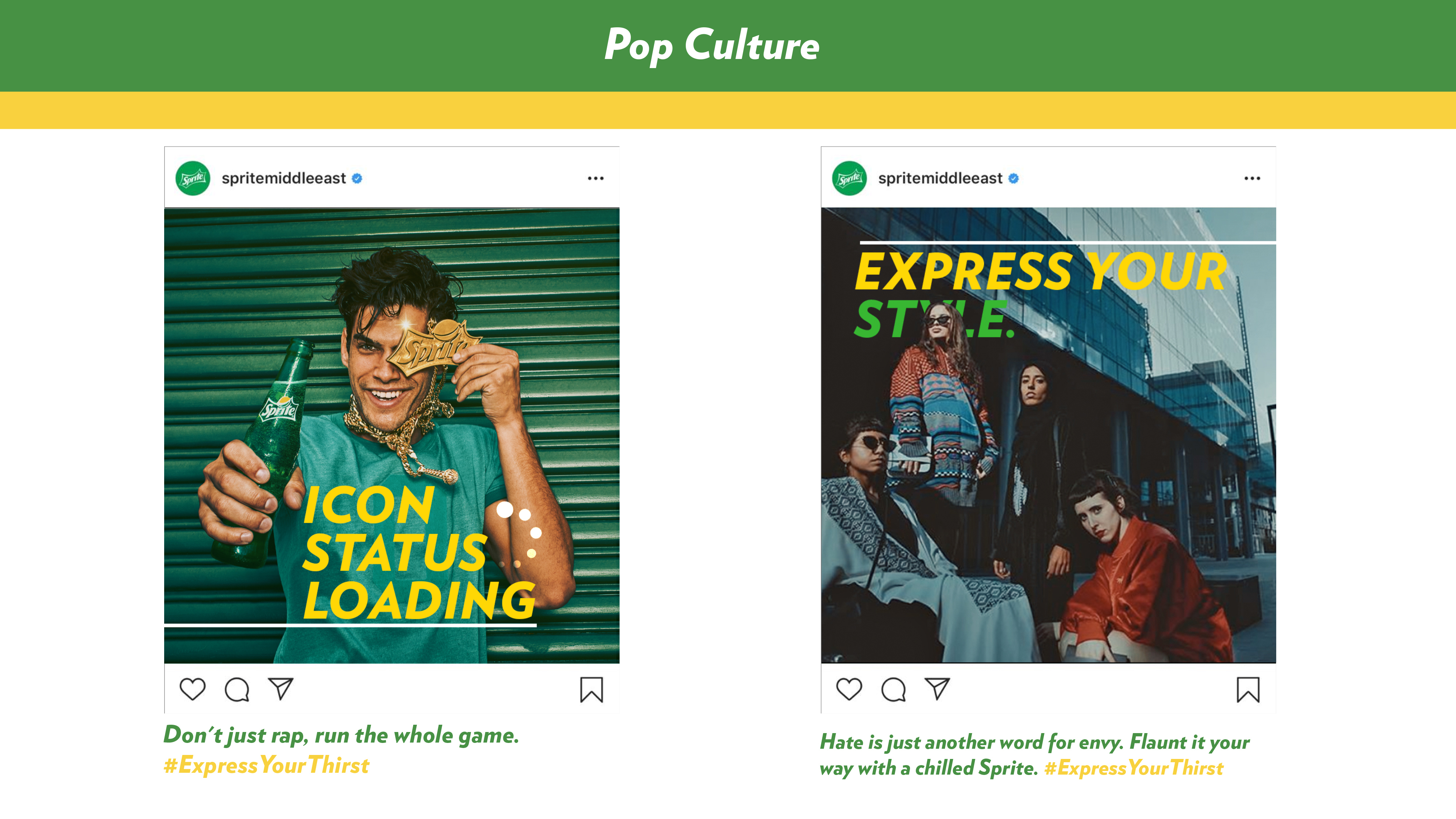Viewport: 1456px width, 819px height.
Task: Open the yellow #ExpressYourThirst hashtag under the left post
Action: 266,765
